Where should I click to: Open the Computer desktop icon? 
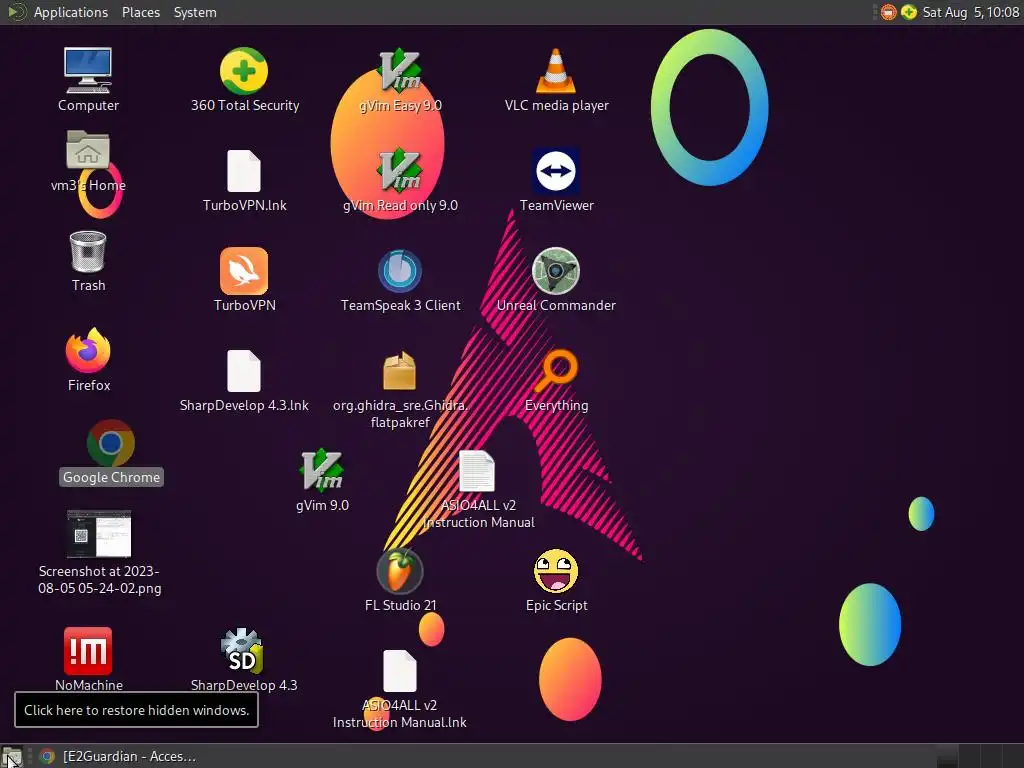pos(88,71)
